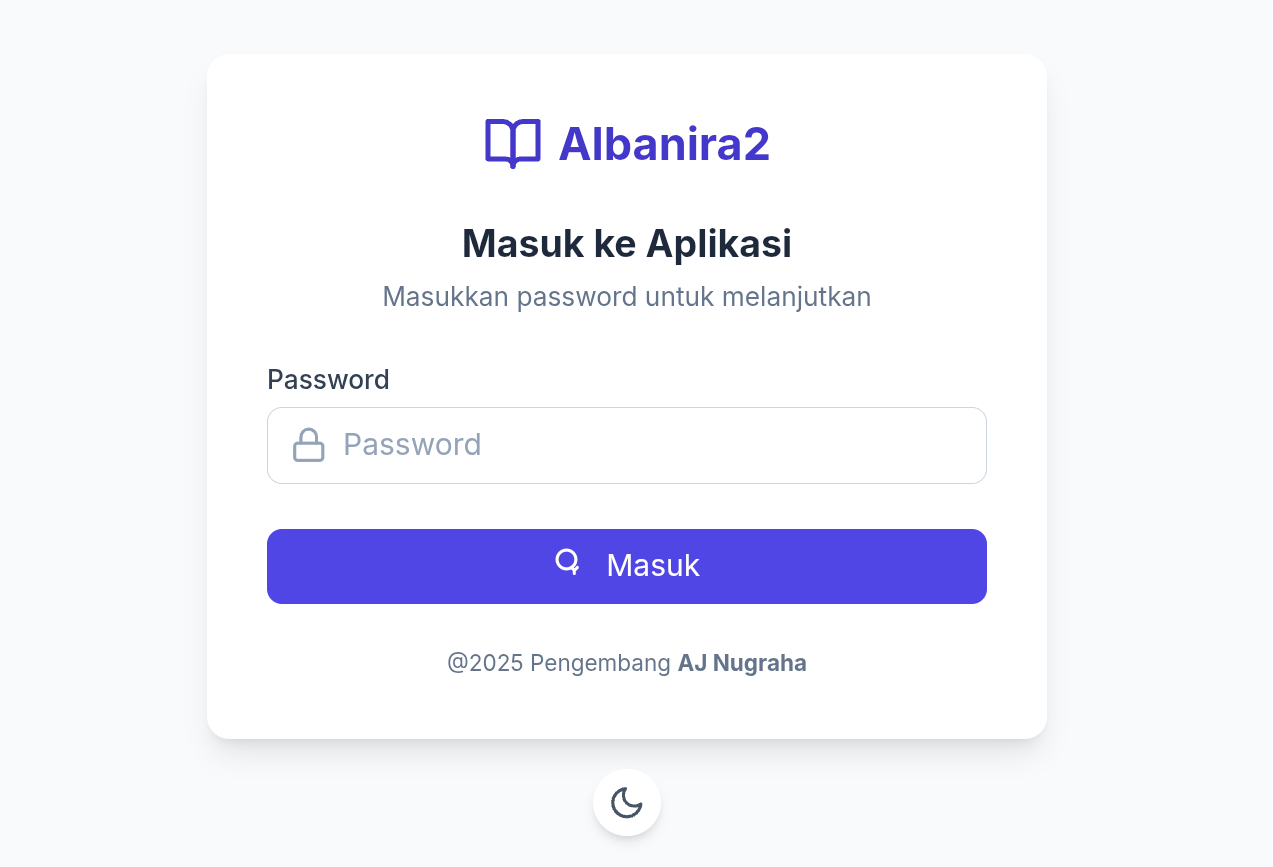The width and height of the screenshot is (1273, 867).
Task: Click the Password field label
Action: click(x=328, y=379)
